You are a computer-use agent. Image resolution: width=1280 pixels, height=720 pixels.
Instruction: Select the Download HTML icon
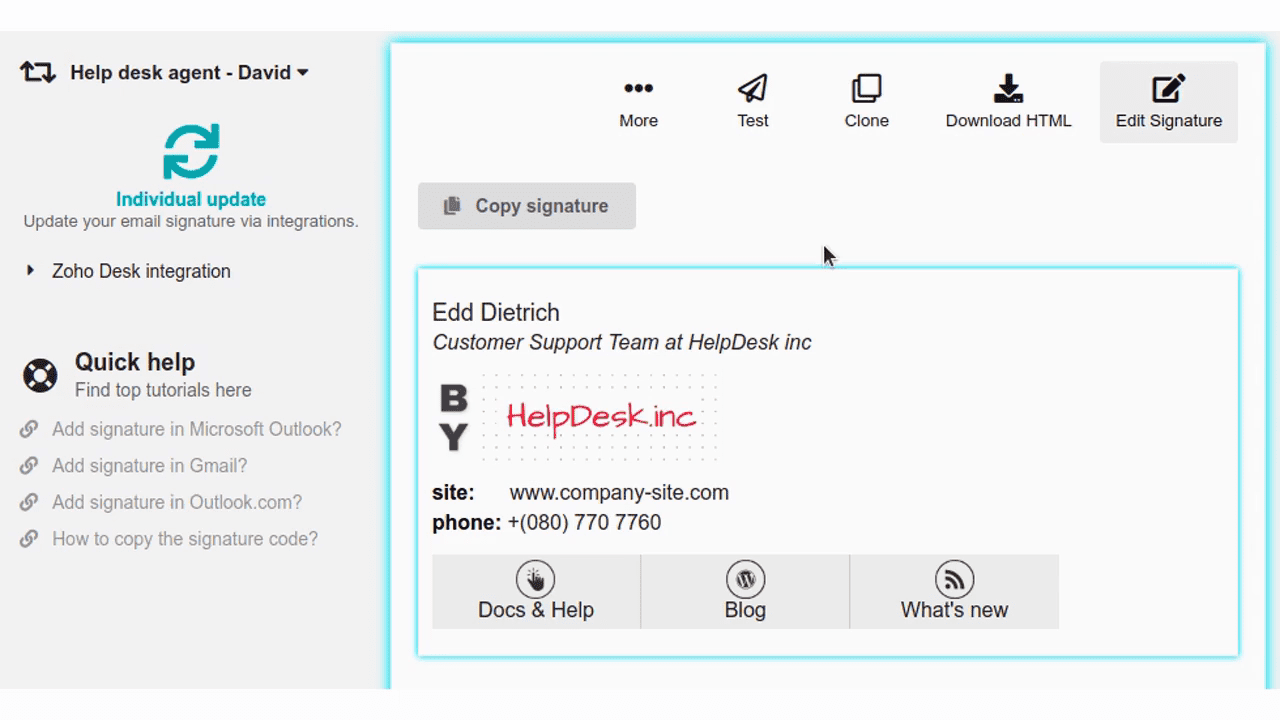(x=1008, y=87)
